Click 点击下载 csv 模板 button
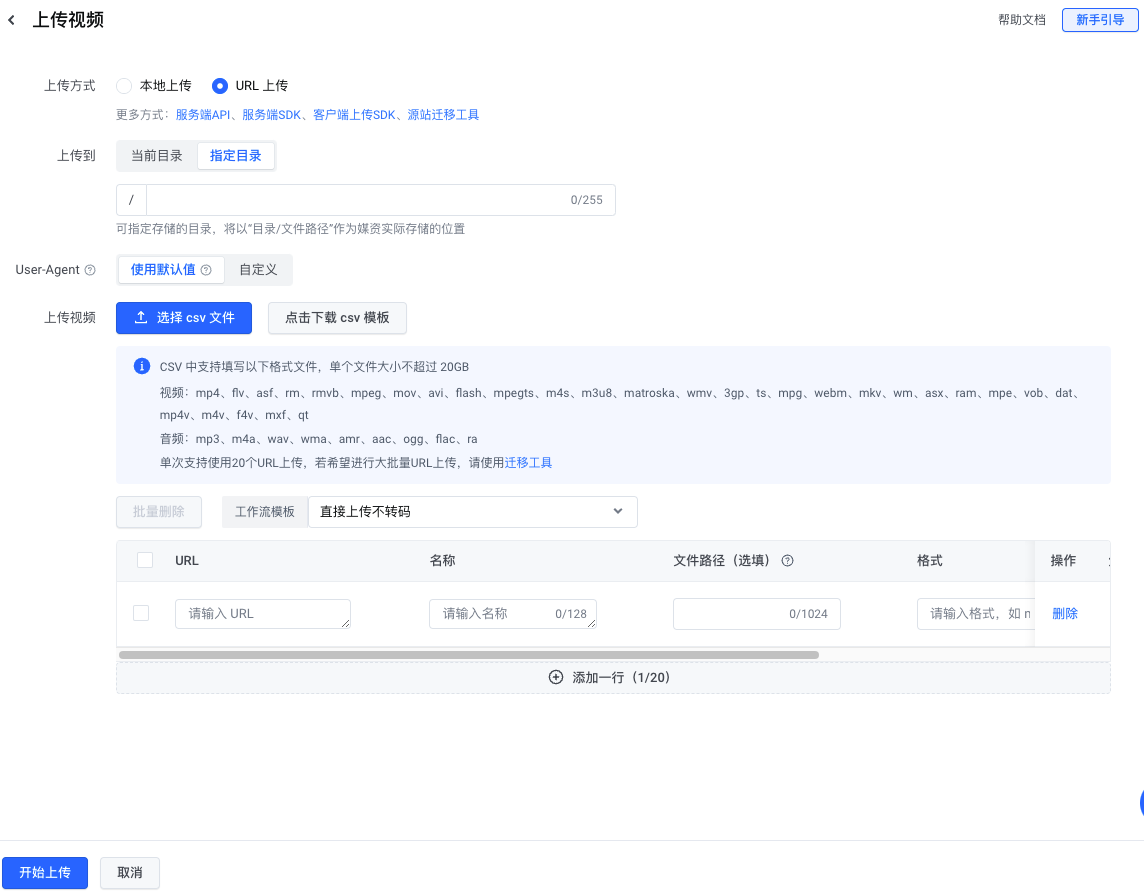1144x894 pixels. pyautogui.click(x=337, y=318)
